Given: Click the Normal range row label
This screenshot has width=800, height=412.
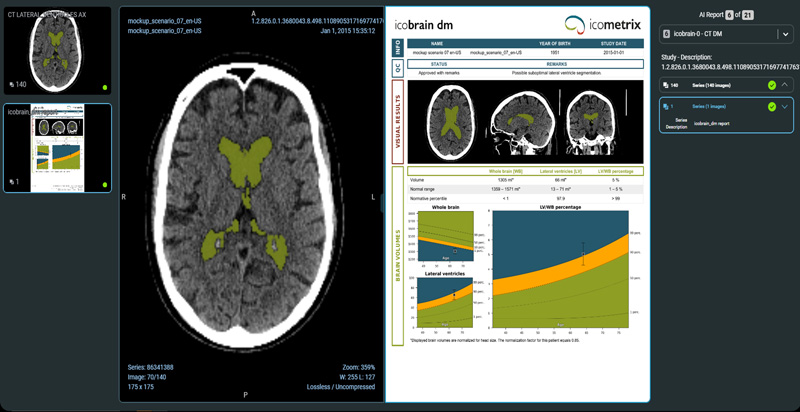Looking at the screenshot, I should point(423,189).
